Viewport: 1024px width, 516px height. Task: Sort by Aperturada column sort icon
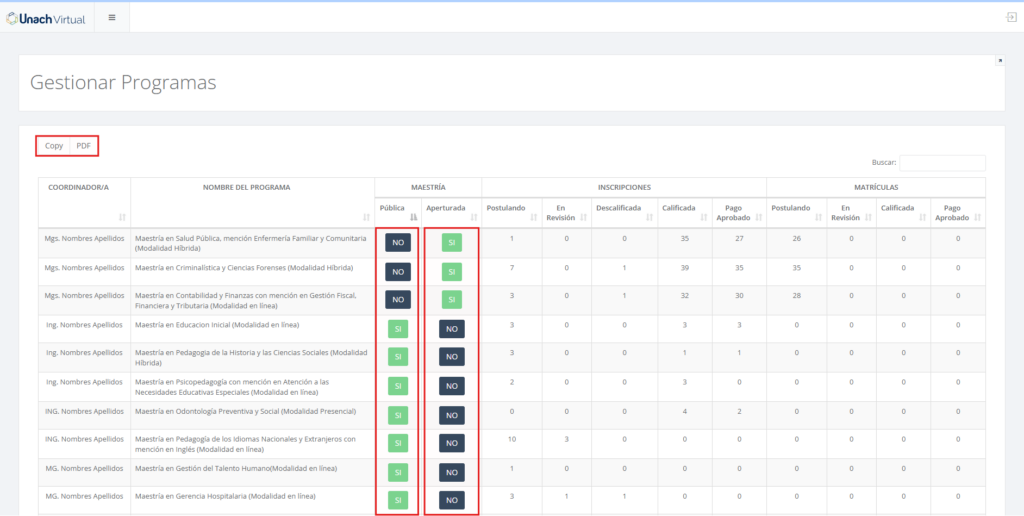pos(473,216)
